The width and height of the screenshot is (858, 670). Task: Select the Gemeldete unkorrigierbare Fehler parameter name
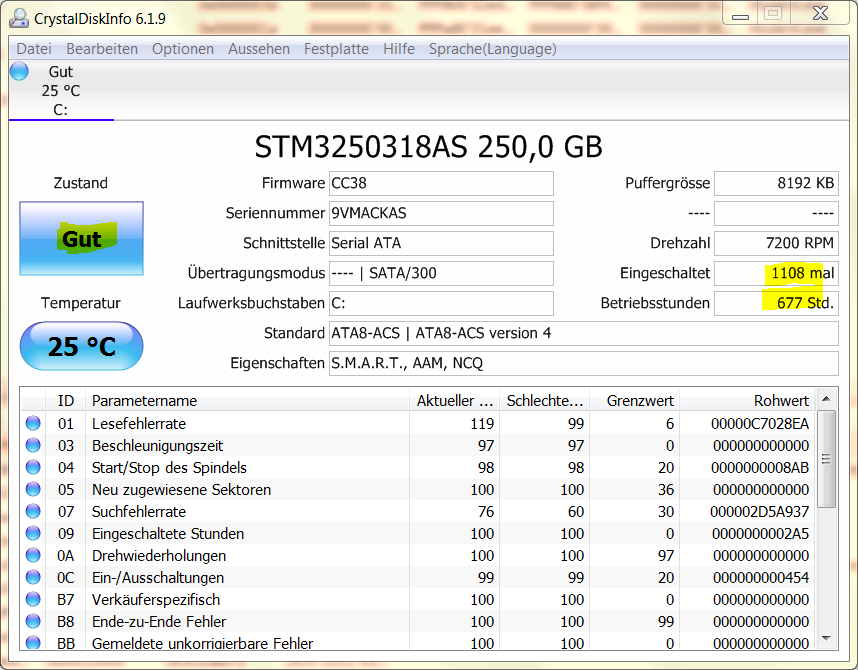coord(202,643)
